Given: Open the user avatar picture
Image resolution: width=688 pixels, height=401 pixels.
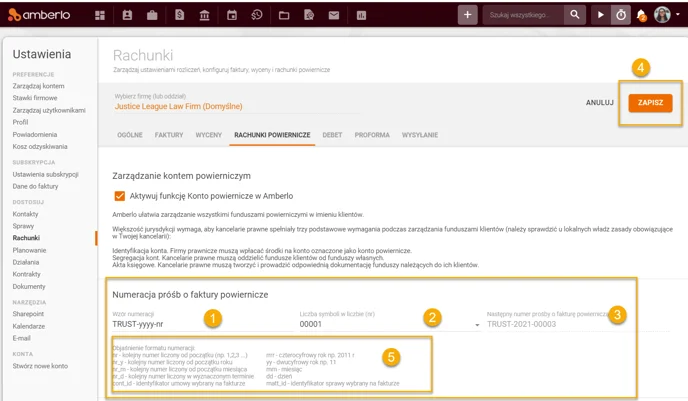Looking at the screenshot, I should pos(662,15).
